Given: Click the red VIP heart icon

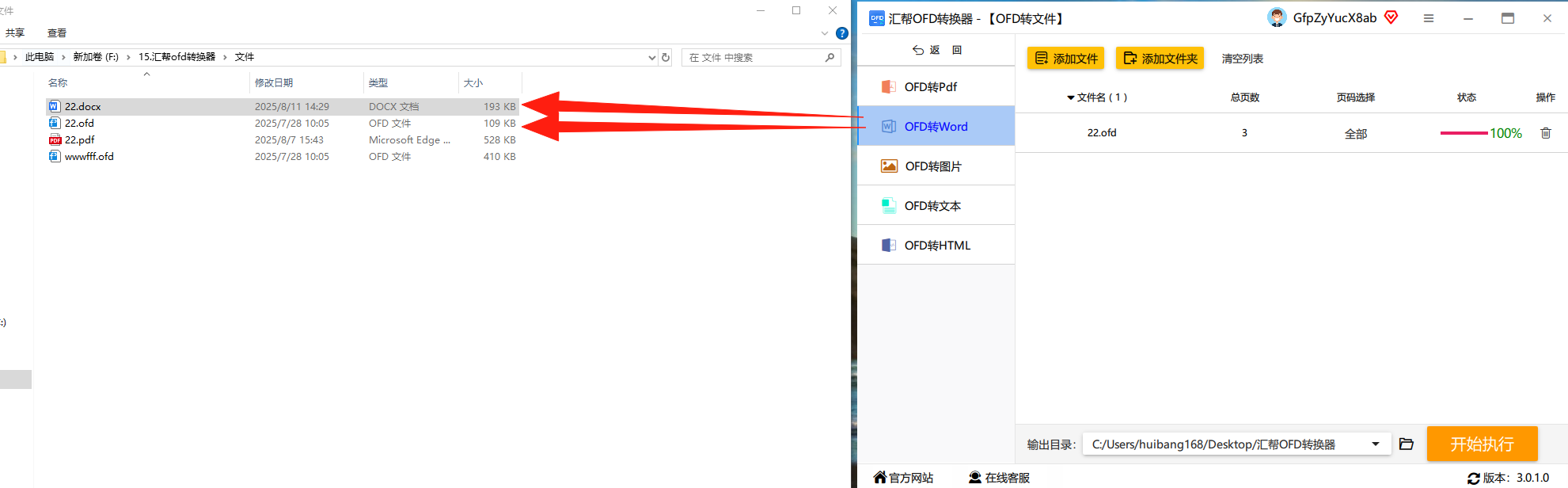Looking at the screenshot, I should click(x=1391, y=17).
